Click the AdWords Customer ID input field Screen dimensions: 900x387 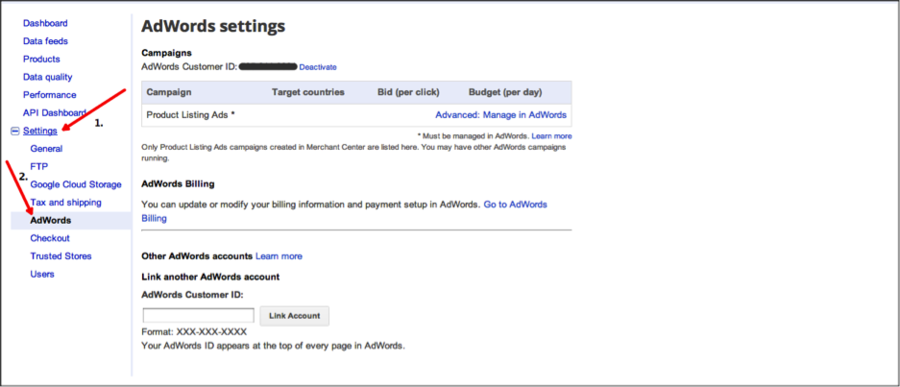[x=199, y=315]
